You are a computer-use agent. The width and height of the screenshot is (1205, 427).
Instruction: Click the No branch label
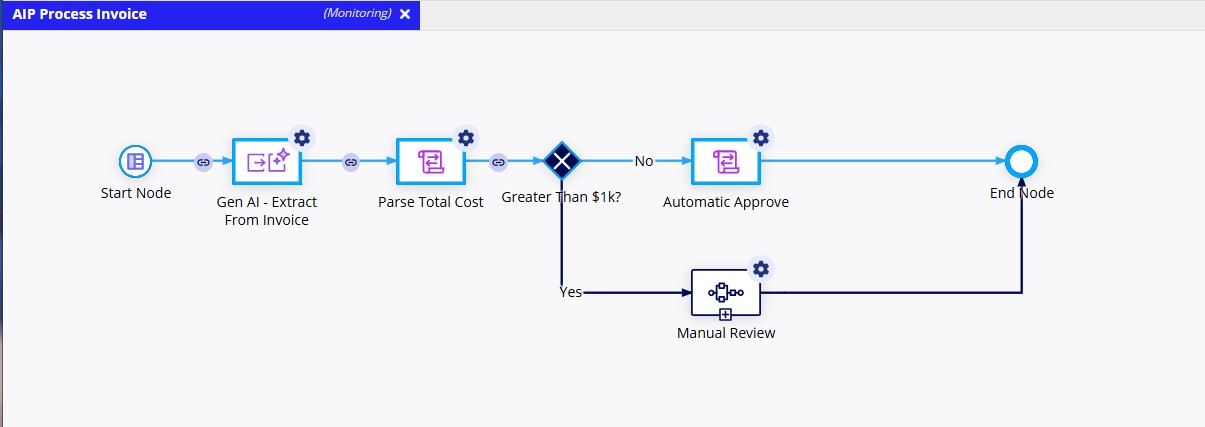(x=644, y=161)
